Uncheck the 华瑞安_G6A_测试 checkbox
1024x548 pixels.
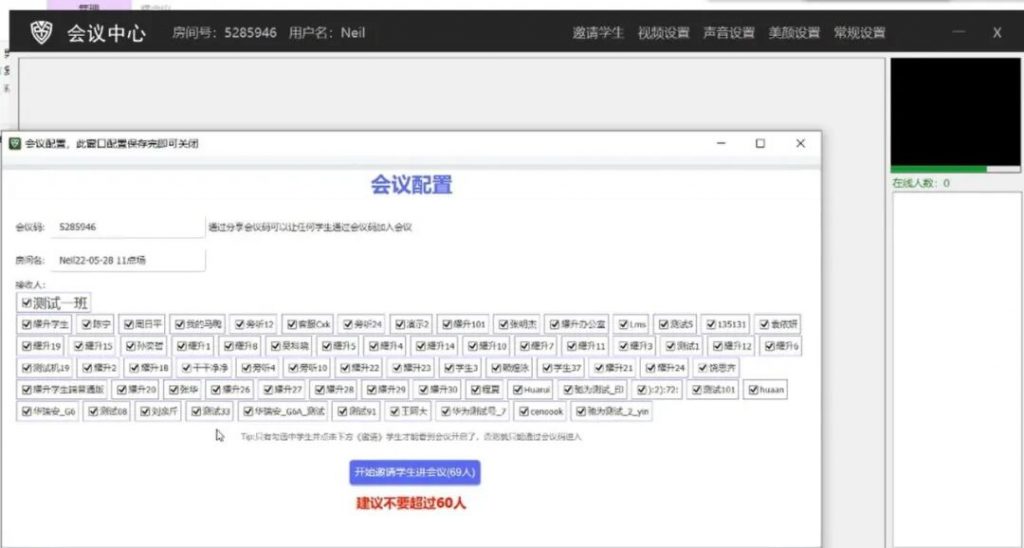tap(248, 411)
